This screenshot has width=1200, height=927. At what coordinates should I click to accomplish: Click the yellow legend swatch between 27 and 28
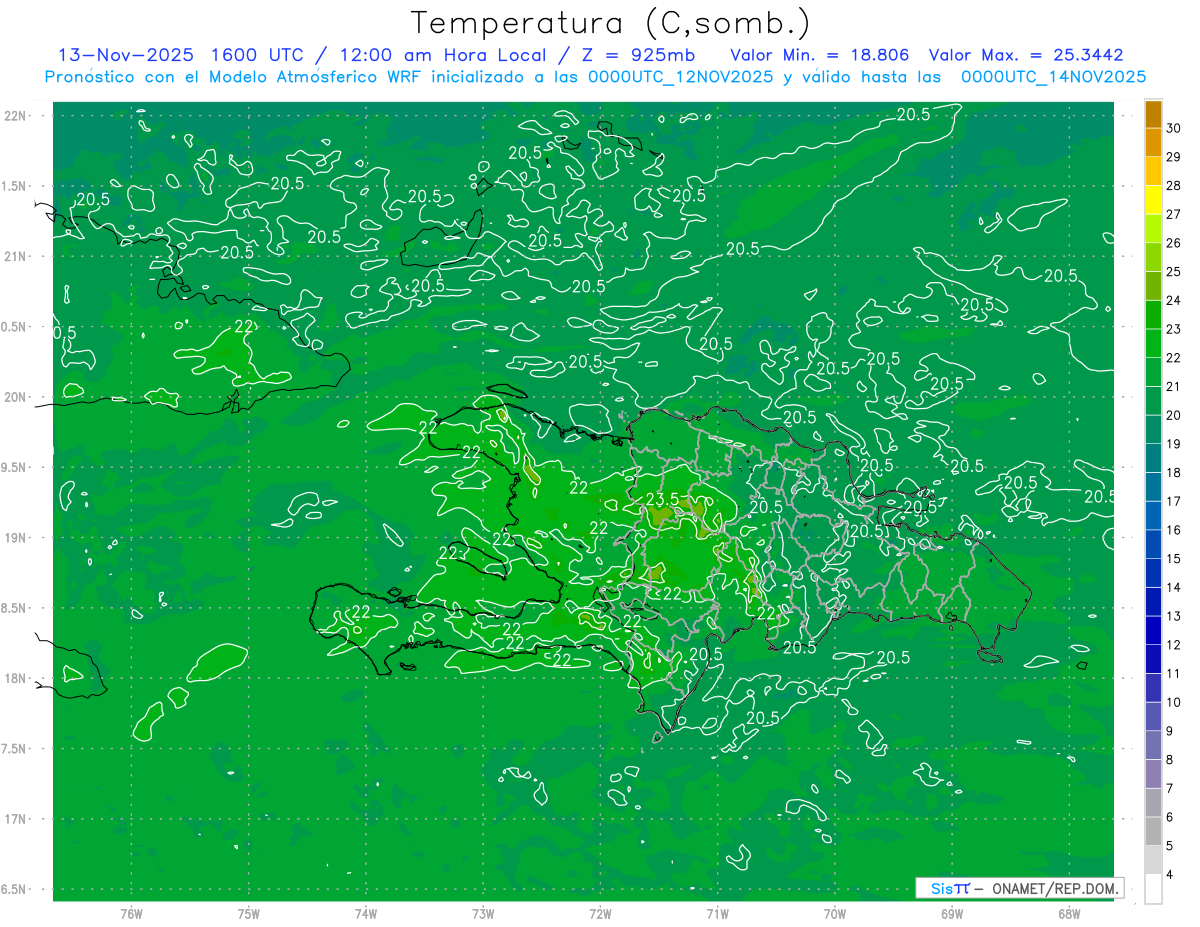coord(1153,200)
